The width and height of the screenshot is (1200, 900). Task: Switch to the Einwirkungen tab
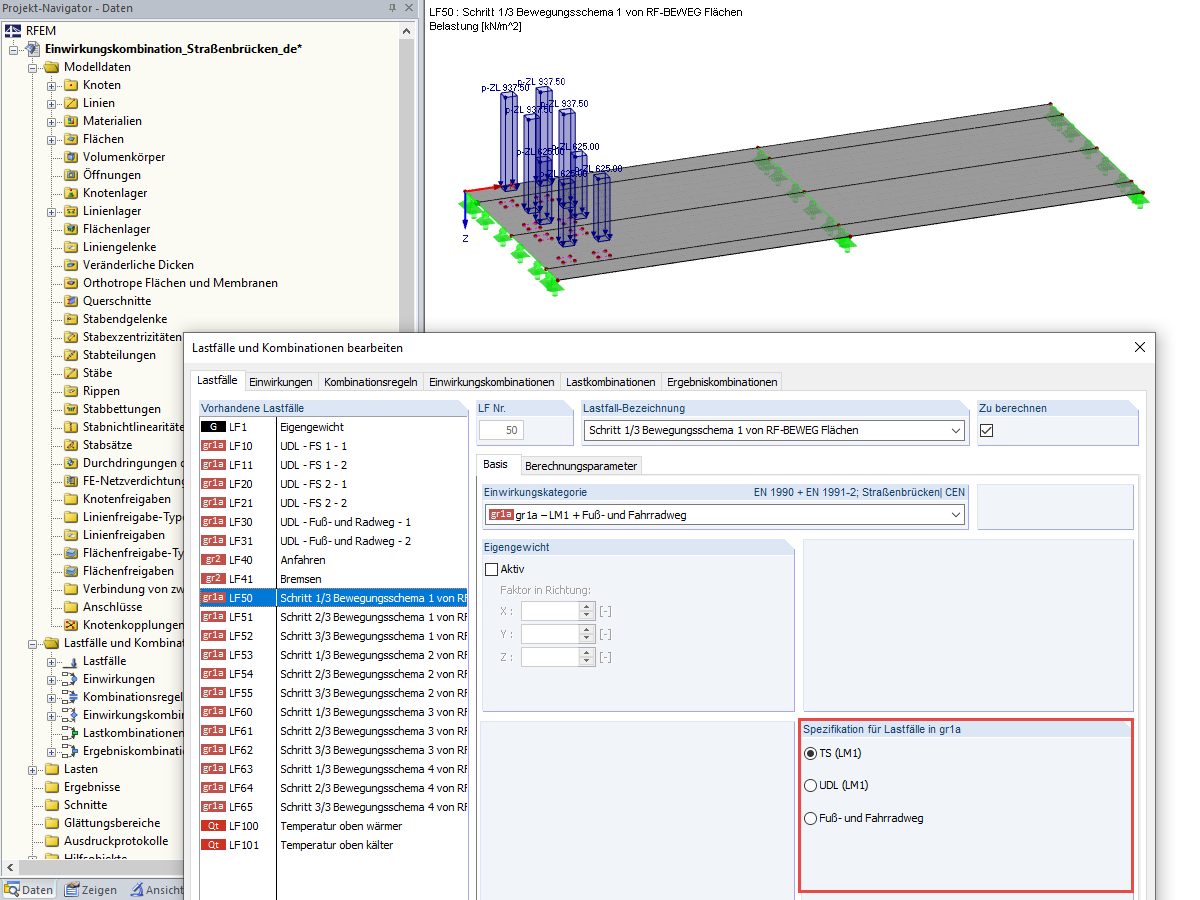[281, 382]
